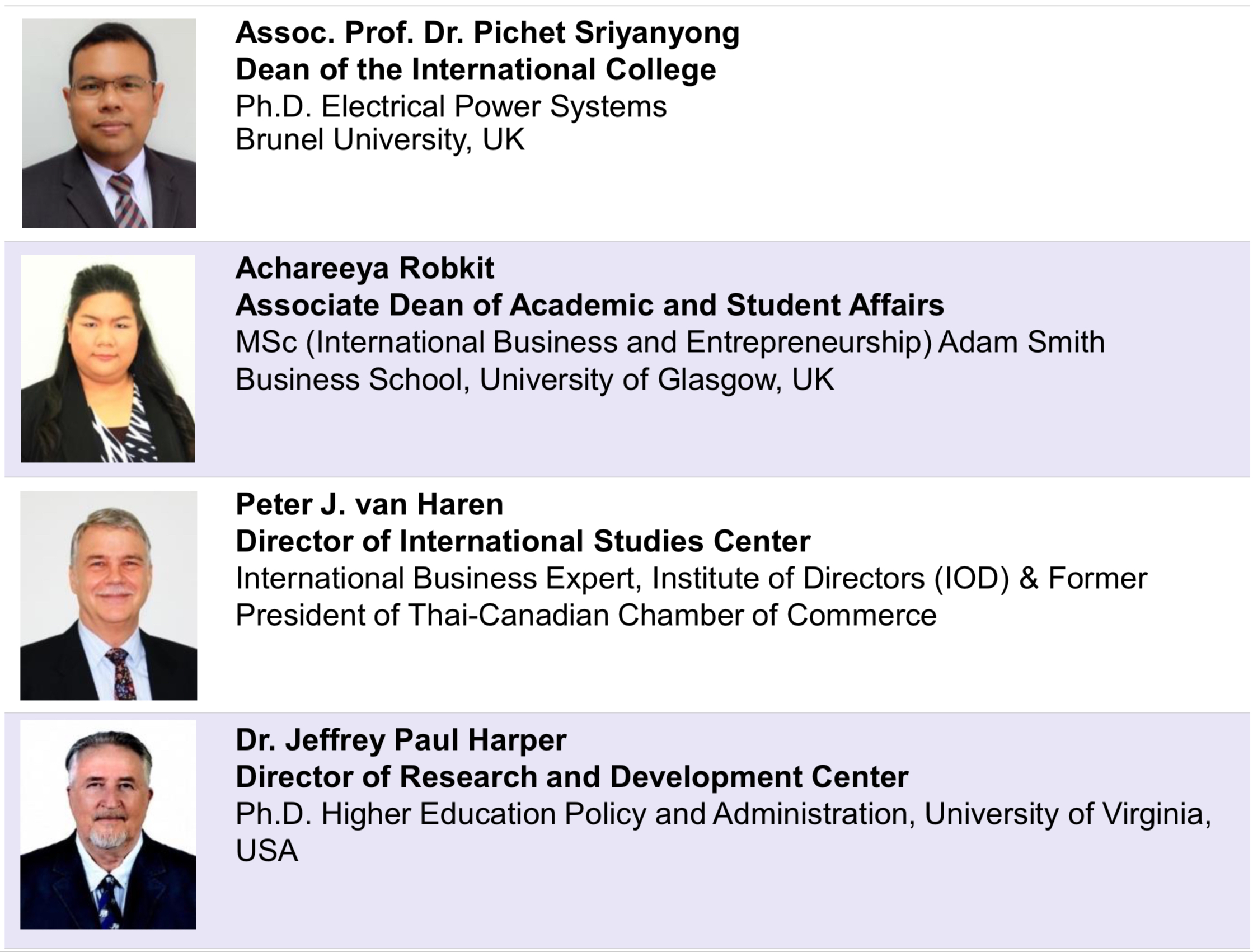This screenshot has height=952, width=1253.
Task: Select the name Assoc. Prof. Dr. Pichet Sriyanyong
Action: (x=487, y=33)
